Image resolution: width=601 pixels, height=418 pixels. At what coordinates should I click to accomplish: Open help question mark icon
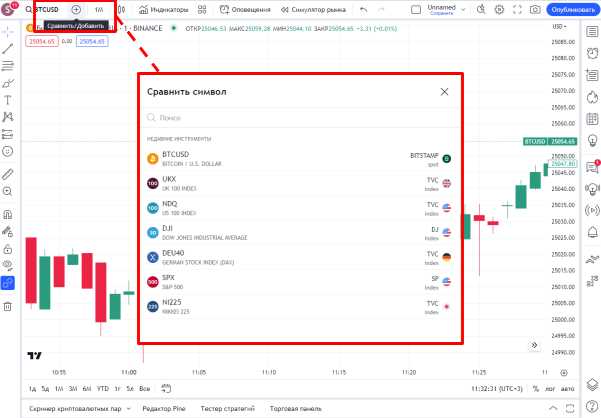[592, 407]
